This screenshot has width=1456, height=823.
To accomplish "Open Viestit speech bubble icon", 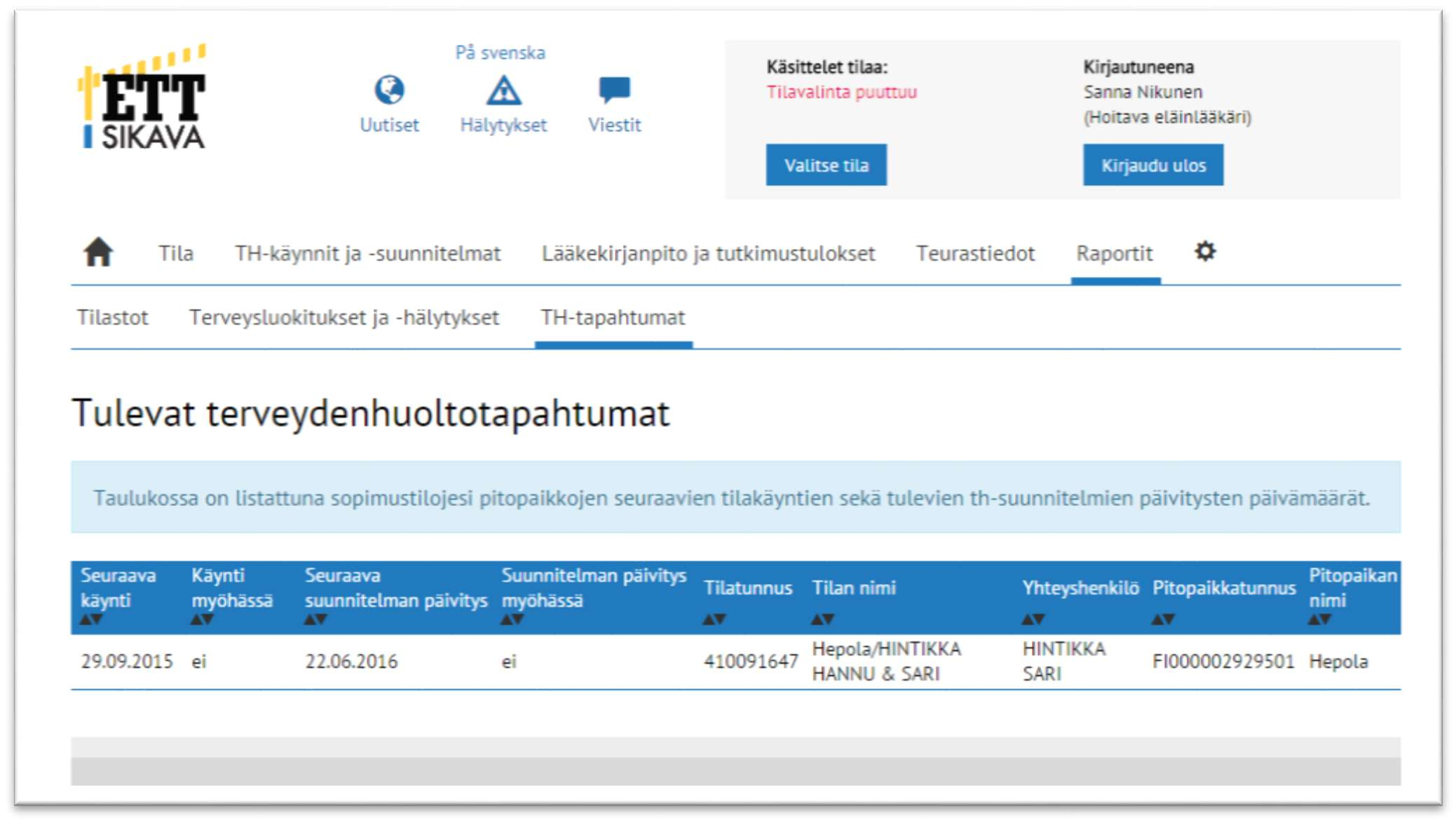I will (614, 90).
